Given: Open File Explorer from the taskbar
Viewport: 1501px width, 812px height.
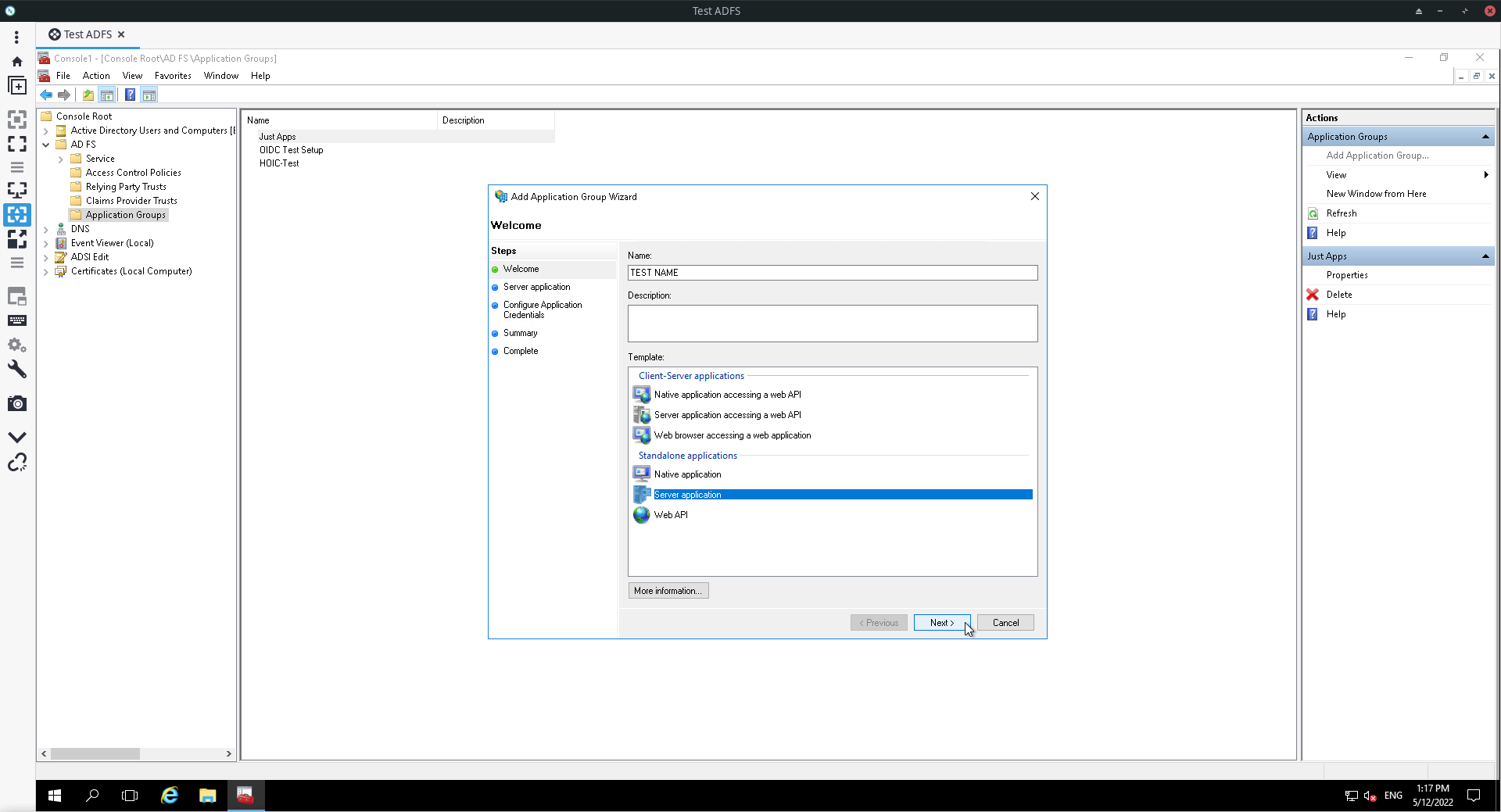Looking at the screenshot, I should [x=207, y=796].
